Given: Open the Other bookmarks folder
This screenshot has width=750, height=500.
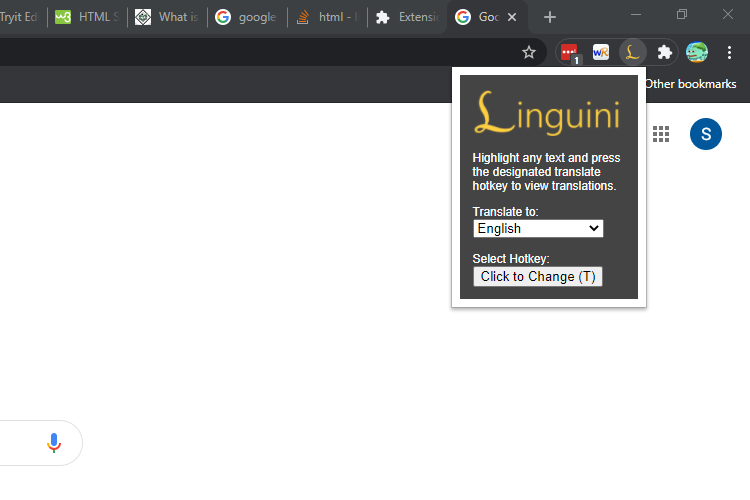Looking at the screenshot, I should 691,84.
